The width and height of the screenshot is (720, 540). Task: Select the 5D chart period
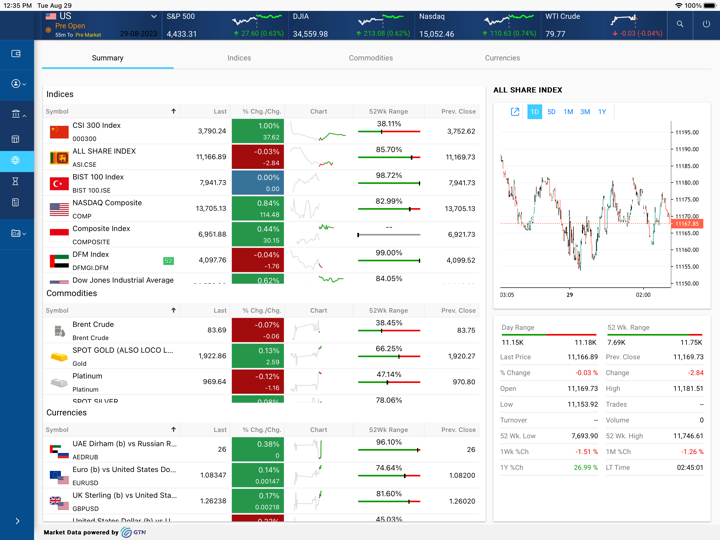click(x=551, y=112)
